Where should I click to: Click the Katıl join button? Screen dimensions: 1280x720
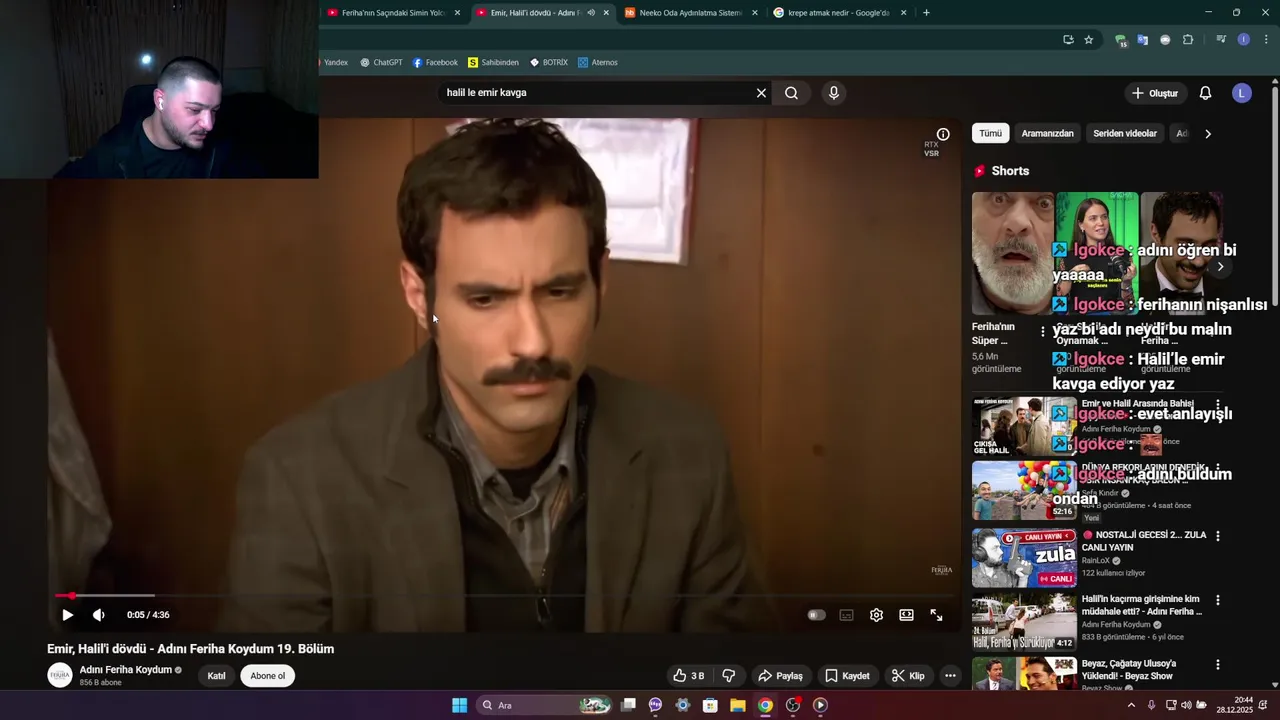[216, 676]
